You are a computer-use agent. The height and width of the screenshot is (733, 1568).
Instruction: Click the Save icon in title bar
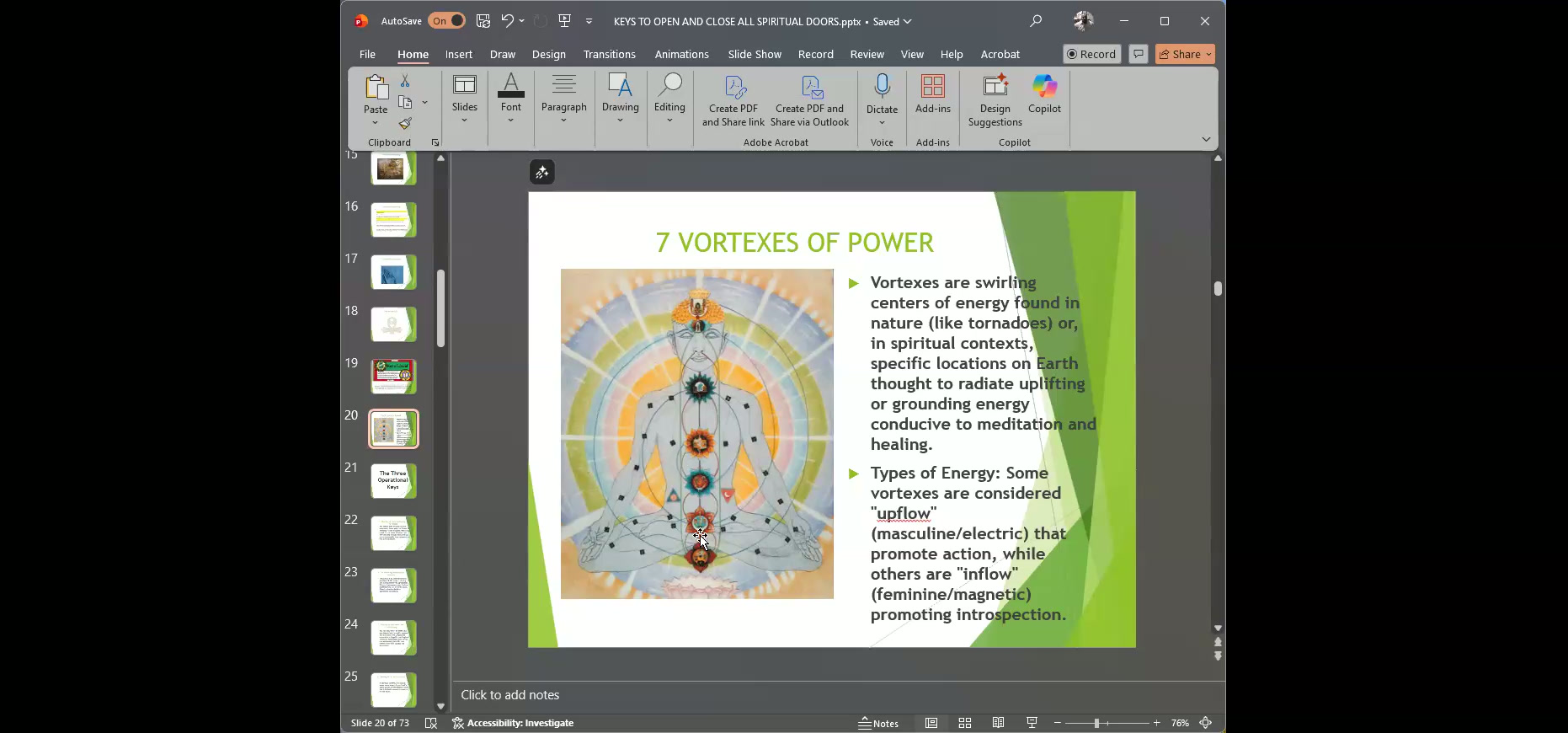[x=483, y=21]
